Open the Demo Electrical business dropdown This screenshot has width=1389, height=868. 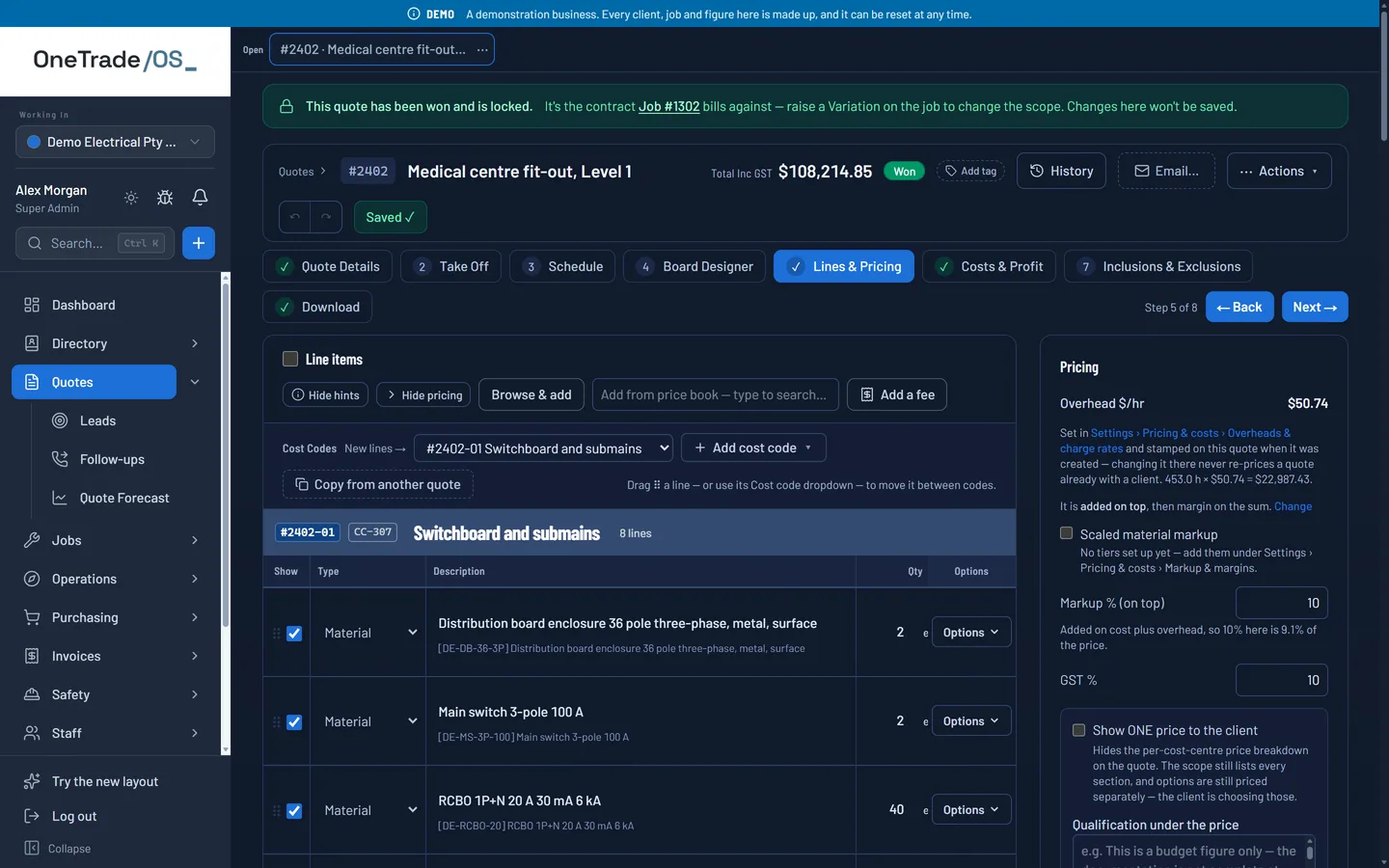tap(115, 142)
